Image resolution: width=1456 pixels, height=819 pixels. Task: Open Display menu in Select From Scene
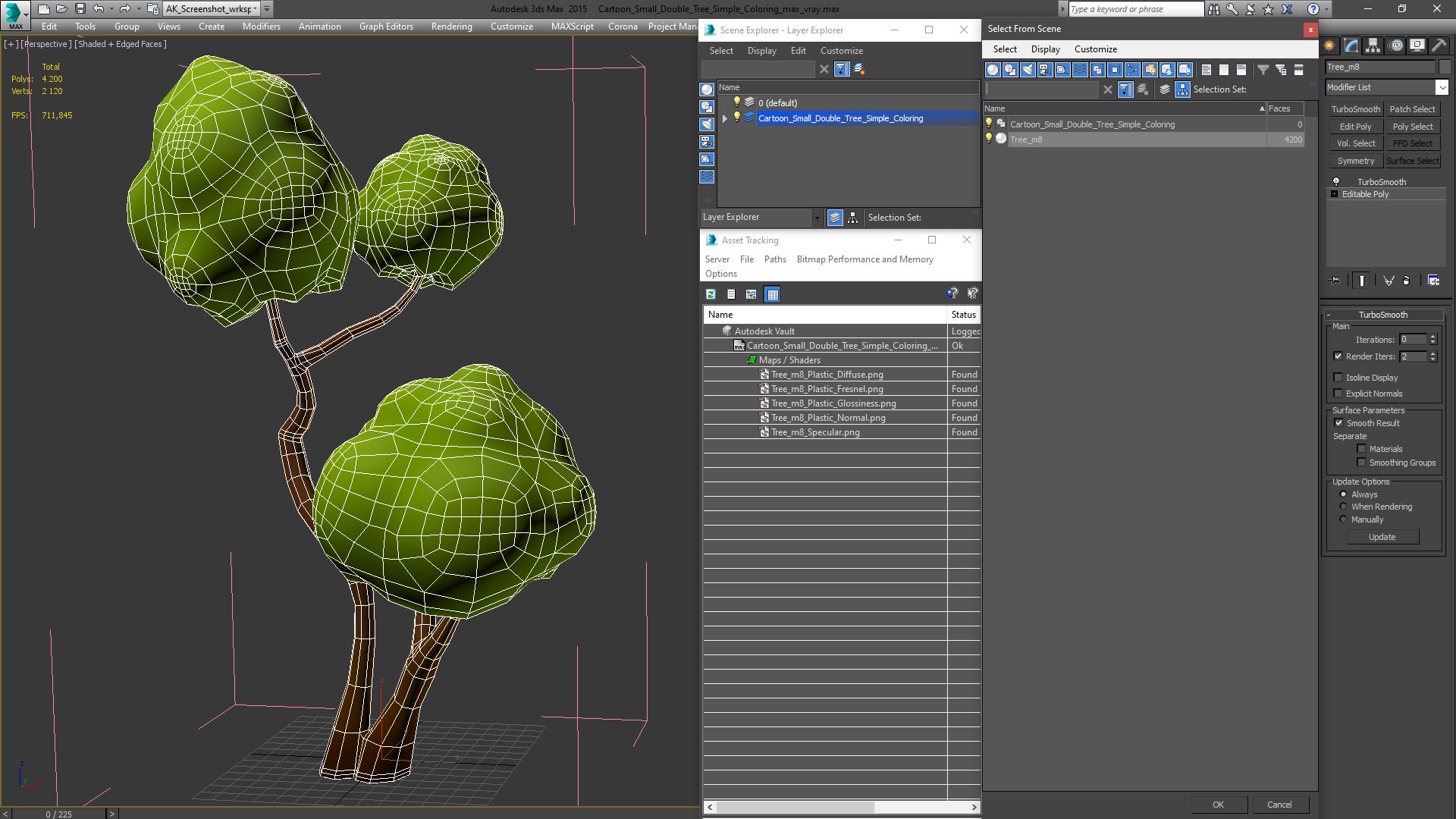pos(1045,49)
